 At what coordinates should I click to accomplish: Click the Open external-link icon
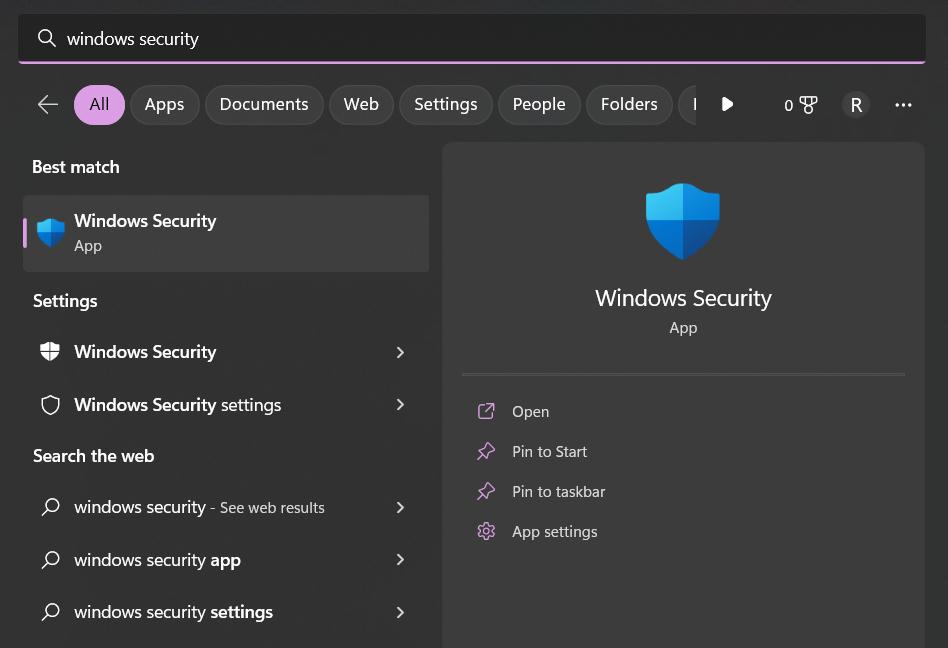point(486,412)
